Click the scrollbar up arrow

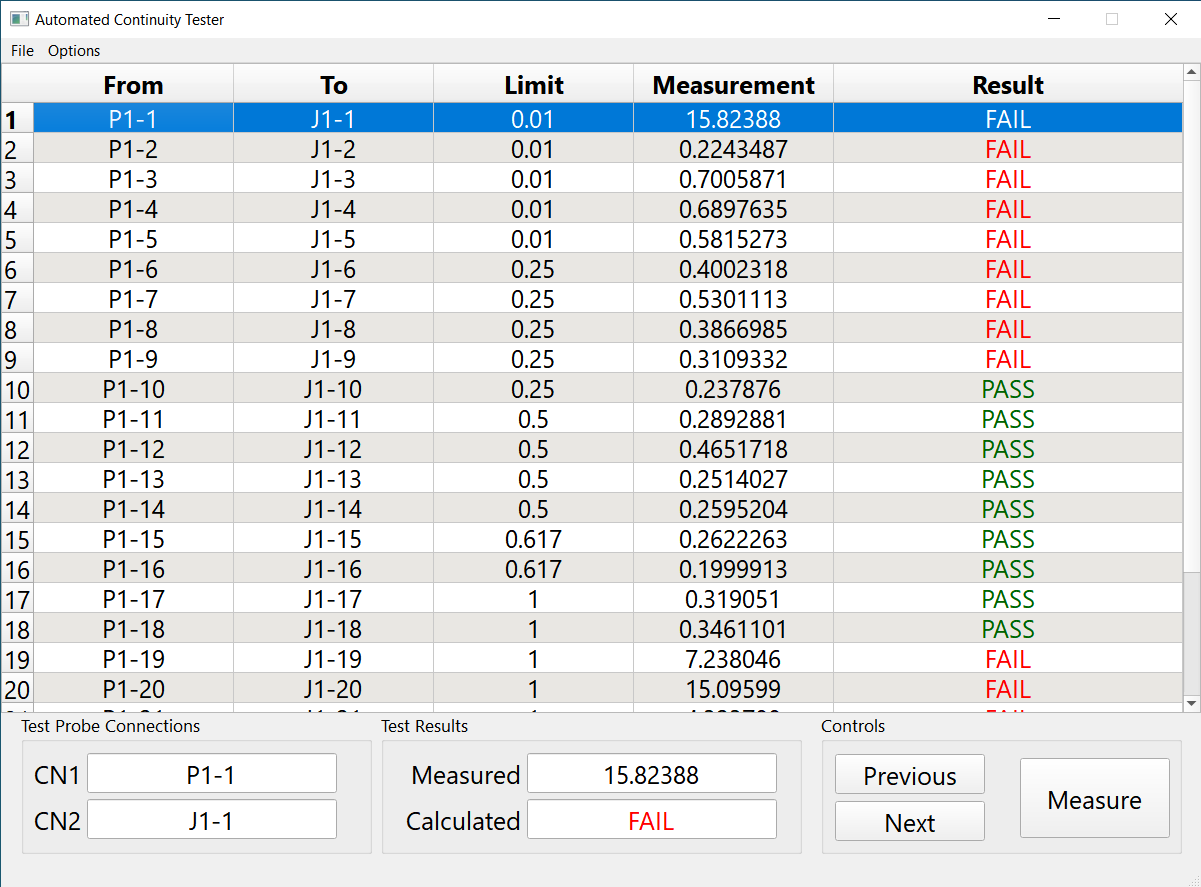[x=1191, y=73]
